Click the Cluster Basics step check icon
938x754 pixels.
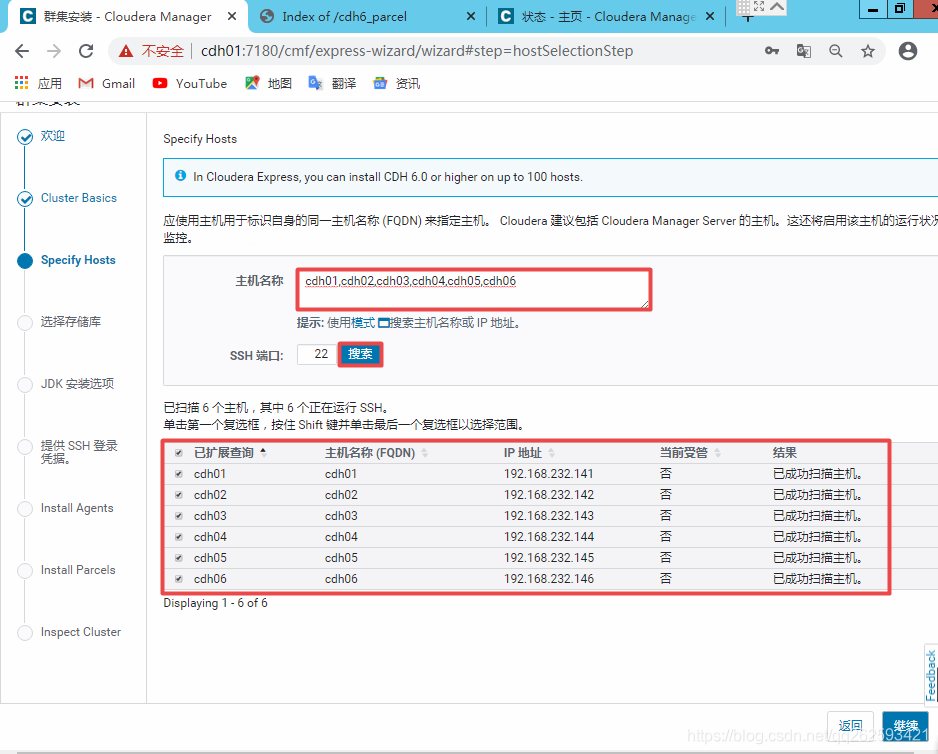[25, 199]
